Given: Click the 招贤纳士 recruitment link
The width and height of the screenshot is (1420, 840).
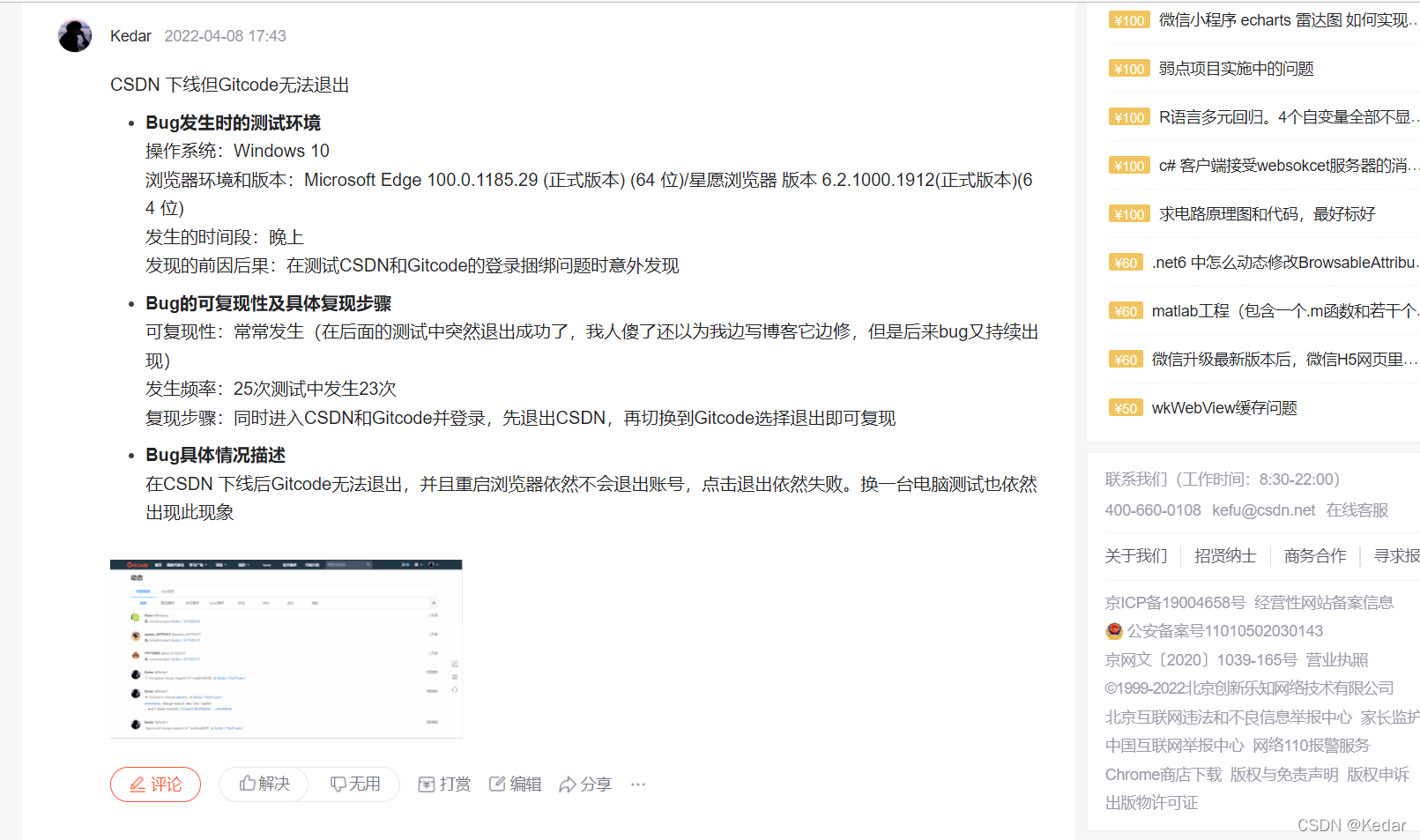Looking at the screenshot, I should tap(1224, 555).
